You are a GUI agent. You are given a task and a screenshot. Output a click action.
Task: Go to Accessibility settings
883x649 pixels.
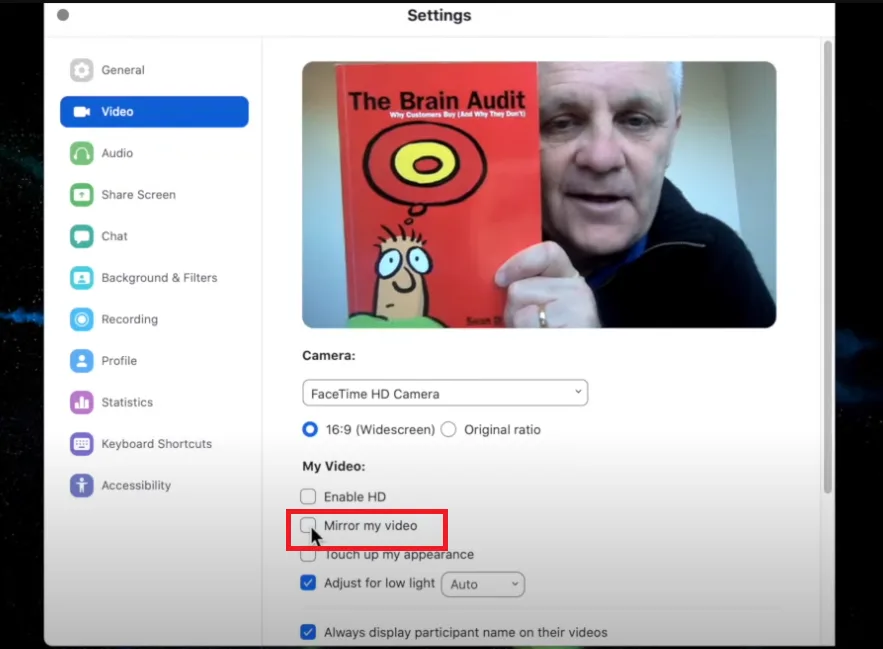point(136,485)
